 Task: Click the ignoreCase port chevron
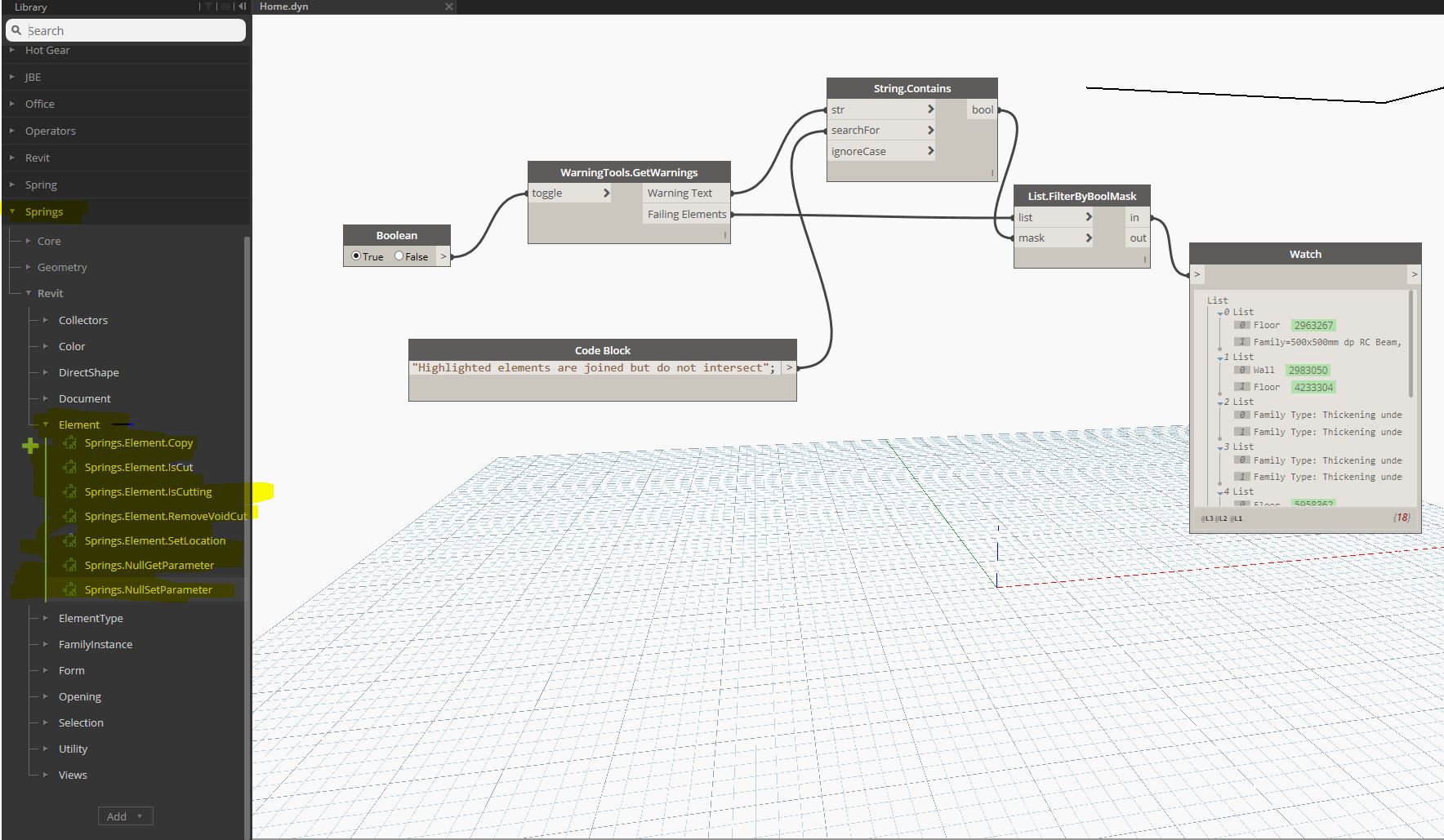[930, 151]
